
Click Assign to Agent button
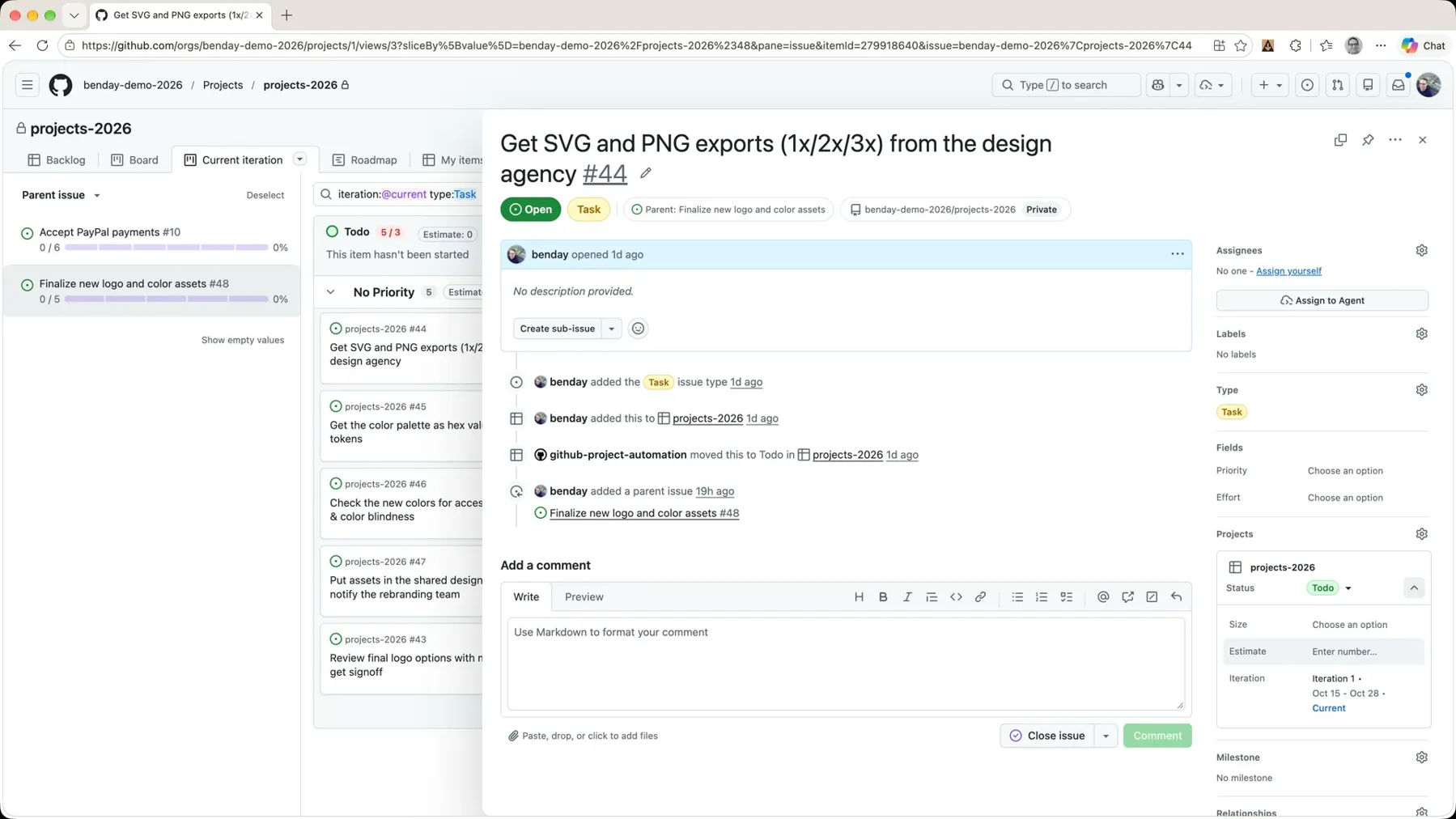(1322, 300)
